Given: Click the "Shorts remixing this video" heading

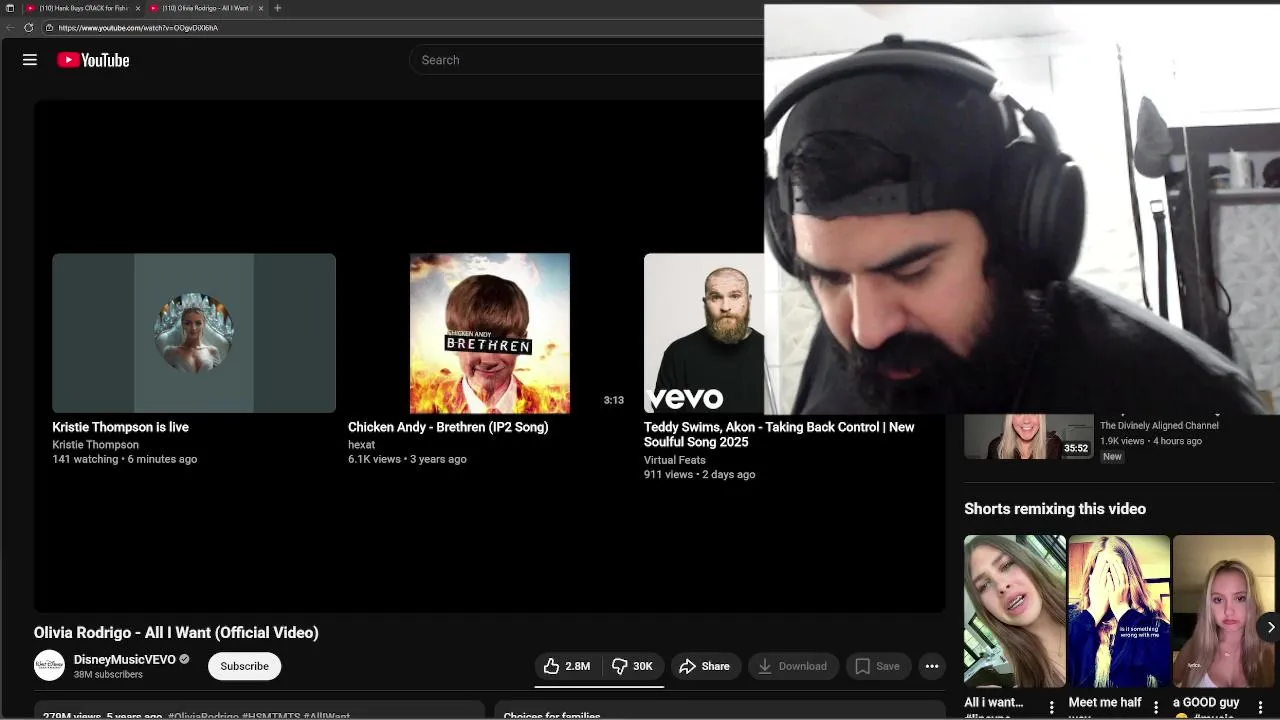Looking at the screenshot, I should [1055, 509].
